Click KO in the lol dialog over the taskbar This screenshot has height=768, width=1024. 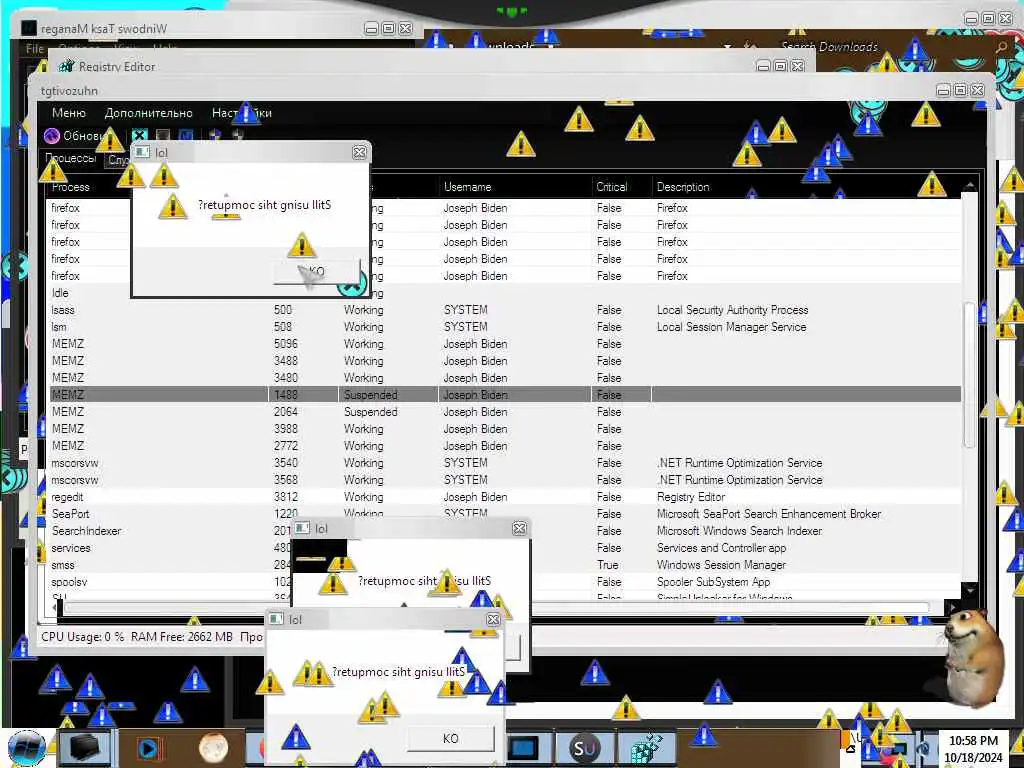[451, 739]
